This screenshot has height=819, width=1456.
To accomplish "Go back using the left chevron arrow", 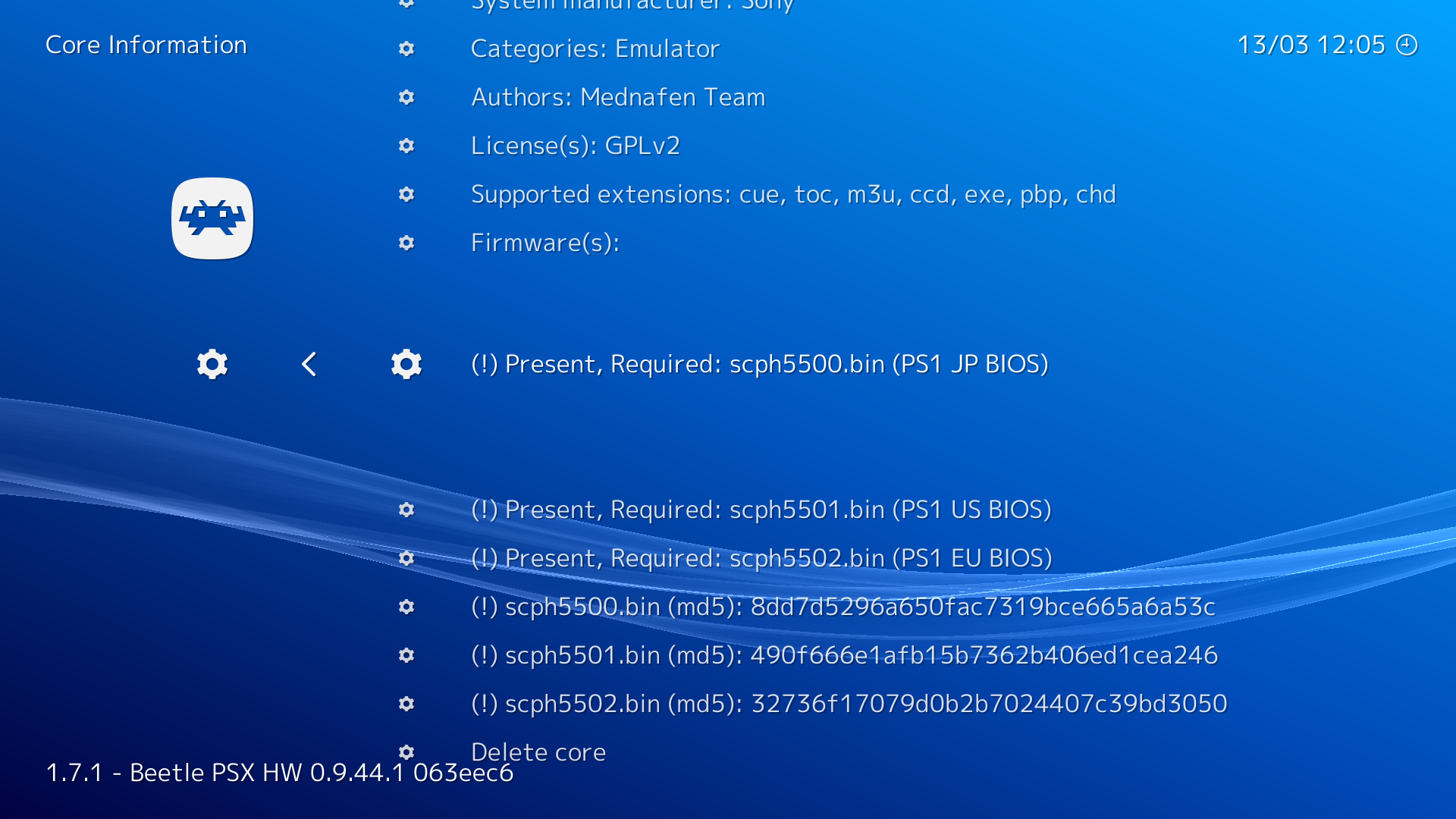I will [309, 364].
